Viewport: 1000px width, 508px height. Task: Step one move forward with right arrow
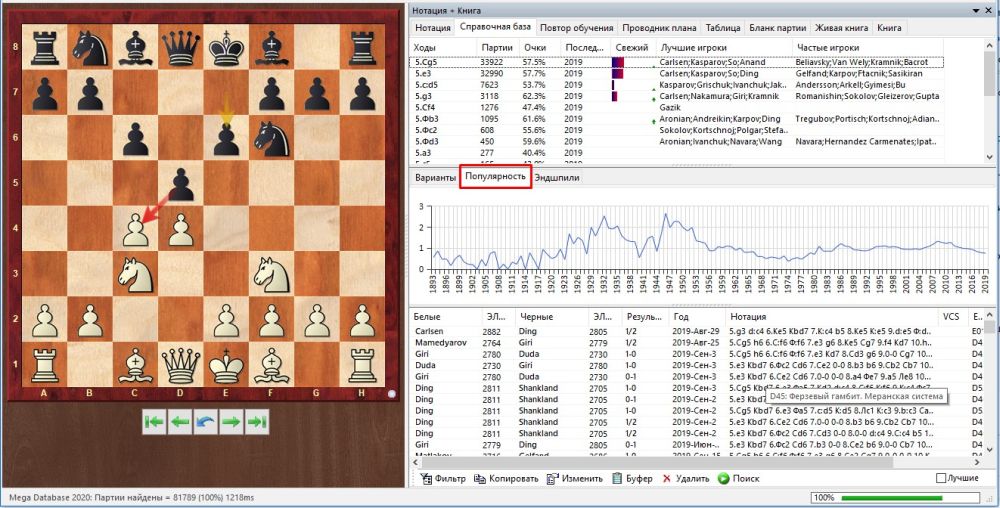pos(231,422)
